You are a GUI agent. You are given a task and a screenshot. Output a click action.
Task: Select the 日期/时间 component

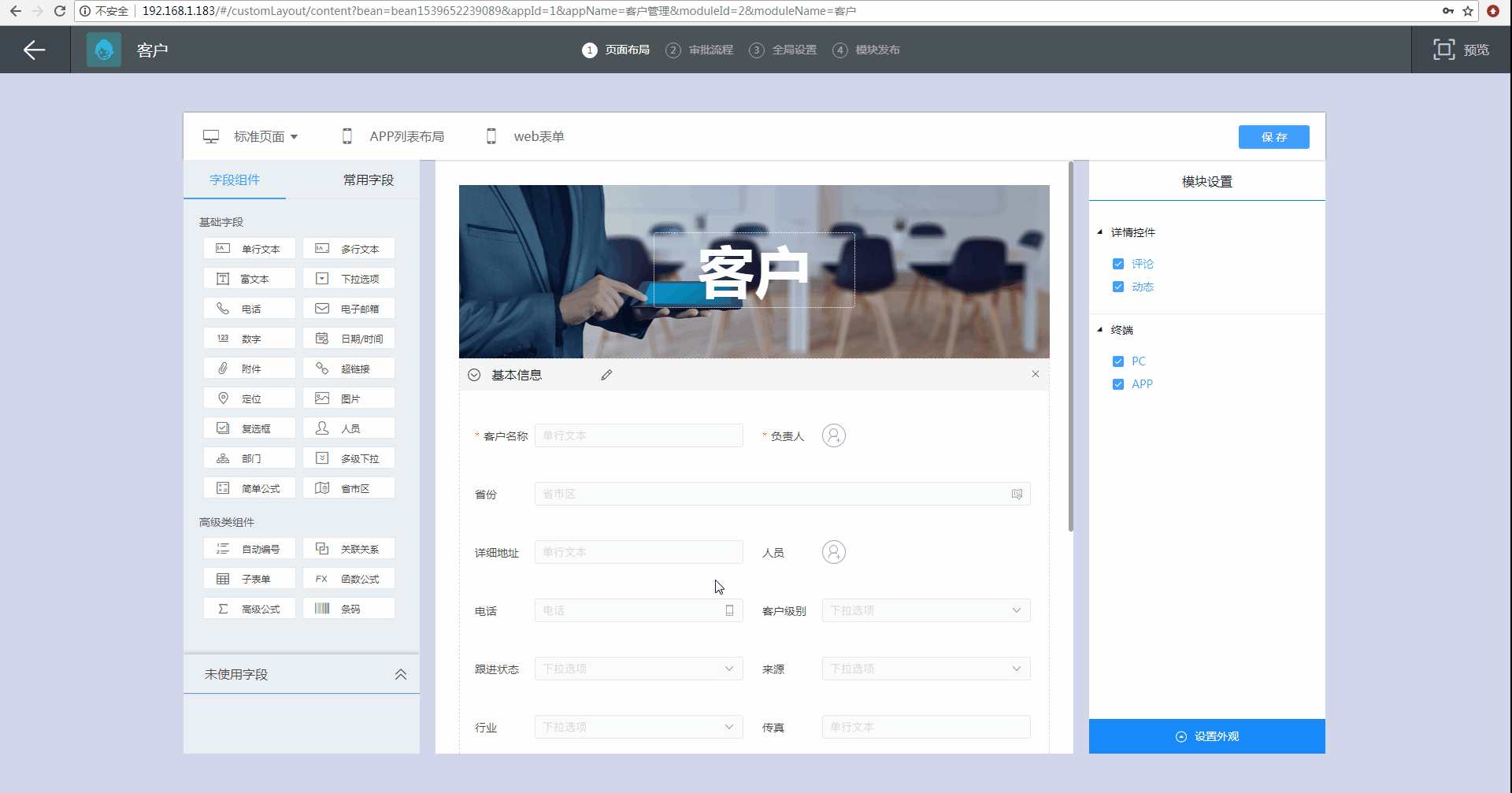(x=349, y=339)
